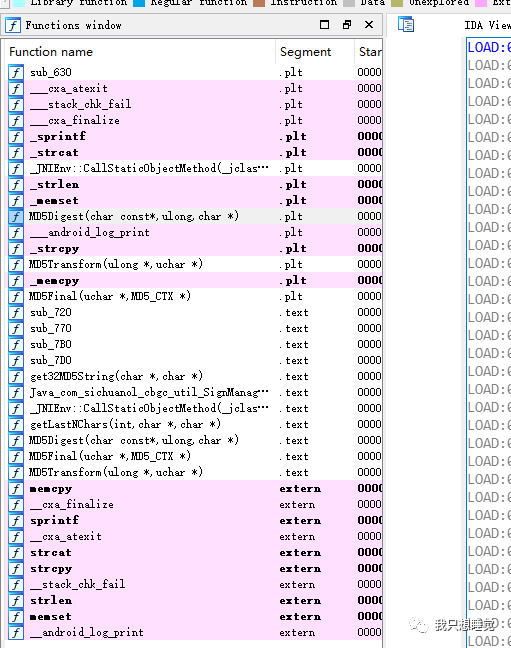Click the Functions window title icon

[13, 25]
